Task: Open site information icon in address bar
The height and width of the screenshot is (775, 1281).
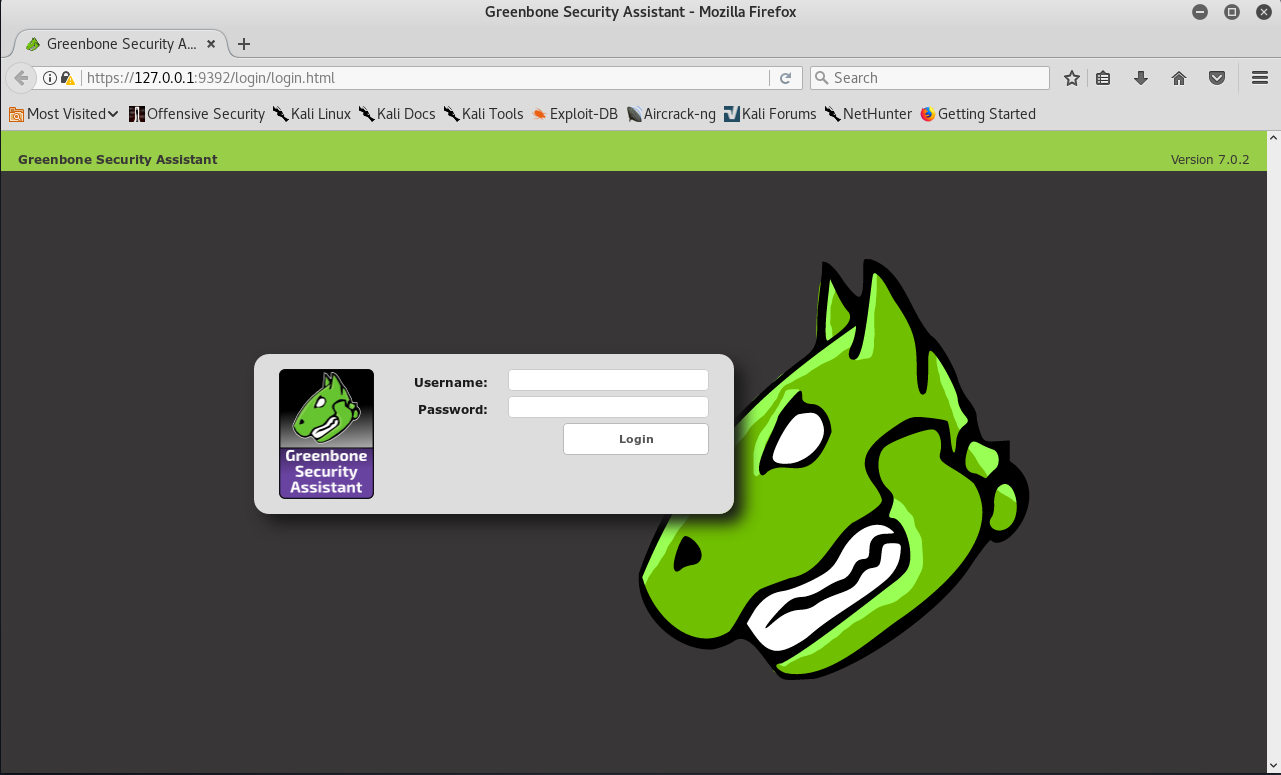Action: (x=49, y=78)
